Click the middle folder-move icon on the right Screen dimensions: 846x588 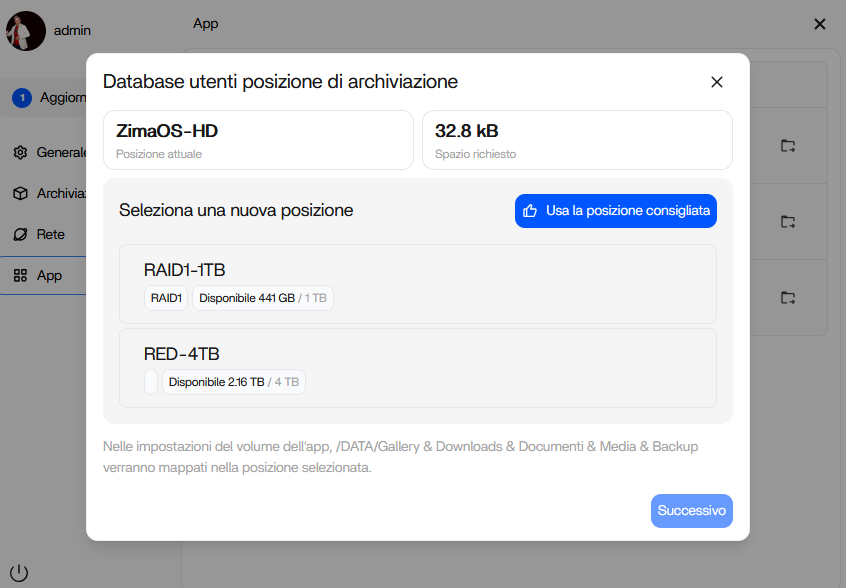(x=788, y=221)
